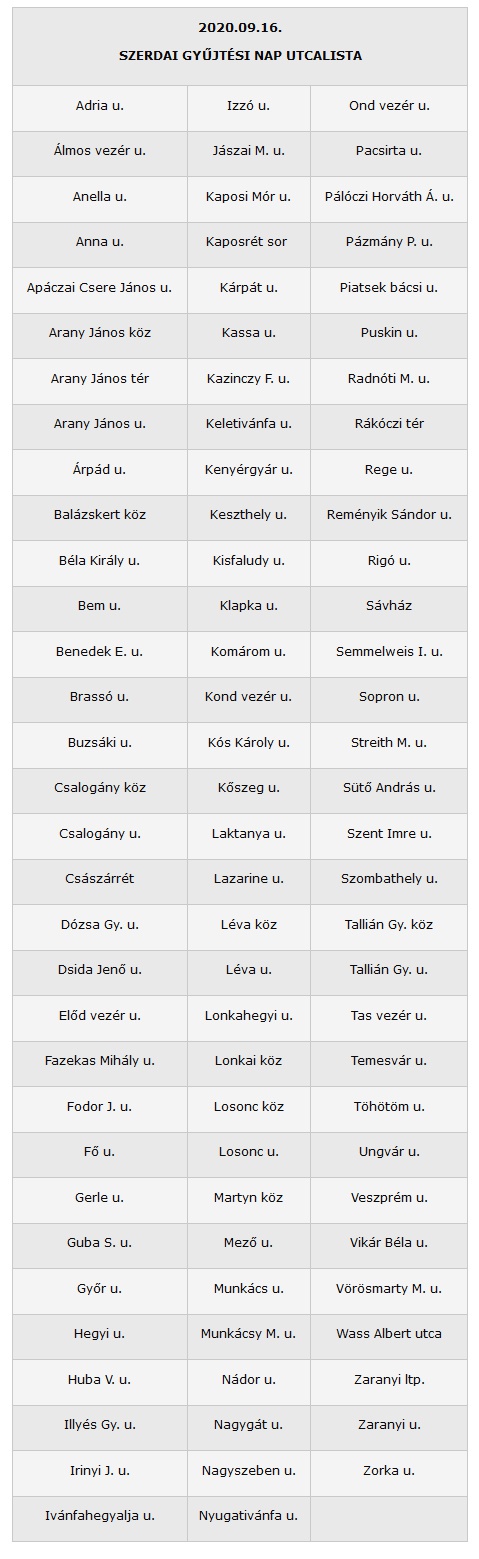The width and height of the screenshot is (479, 1559).
Task: Click the Semmelweis I. u. entry
Action: pos(389,651)
